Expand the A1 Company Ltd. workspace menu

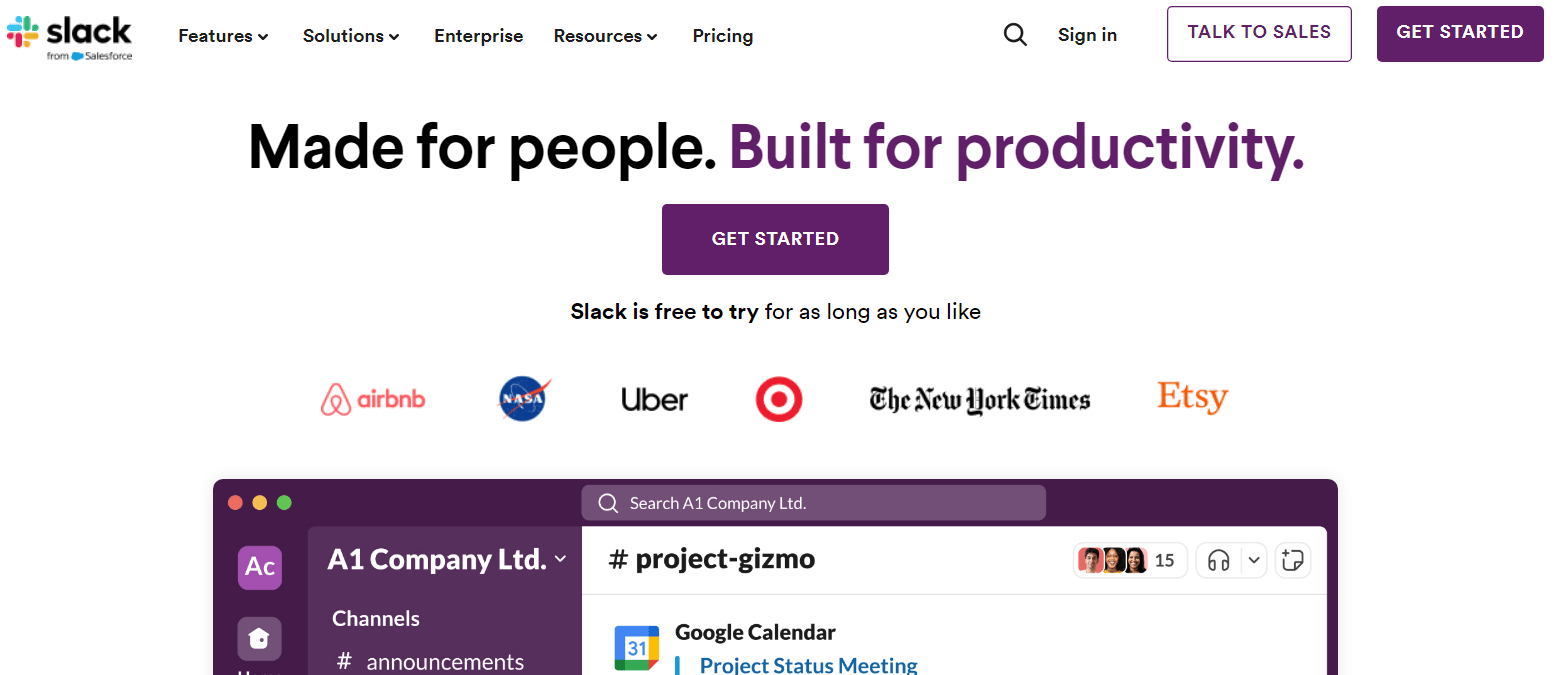pos(445,559)
